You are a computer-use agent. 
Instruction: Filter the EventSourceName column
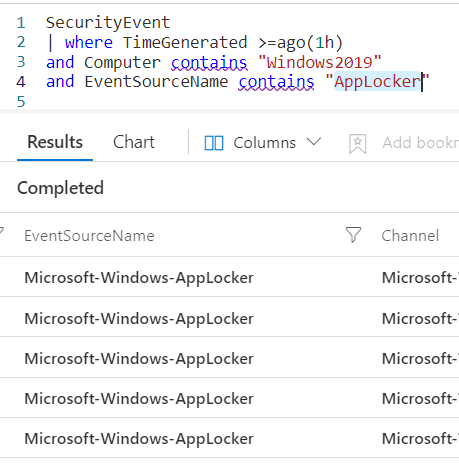353,235
